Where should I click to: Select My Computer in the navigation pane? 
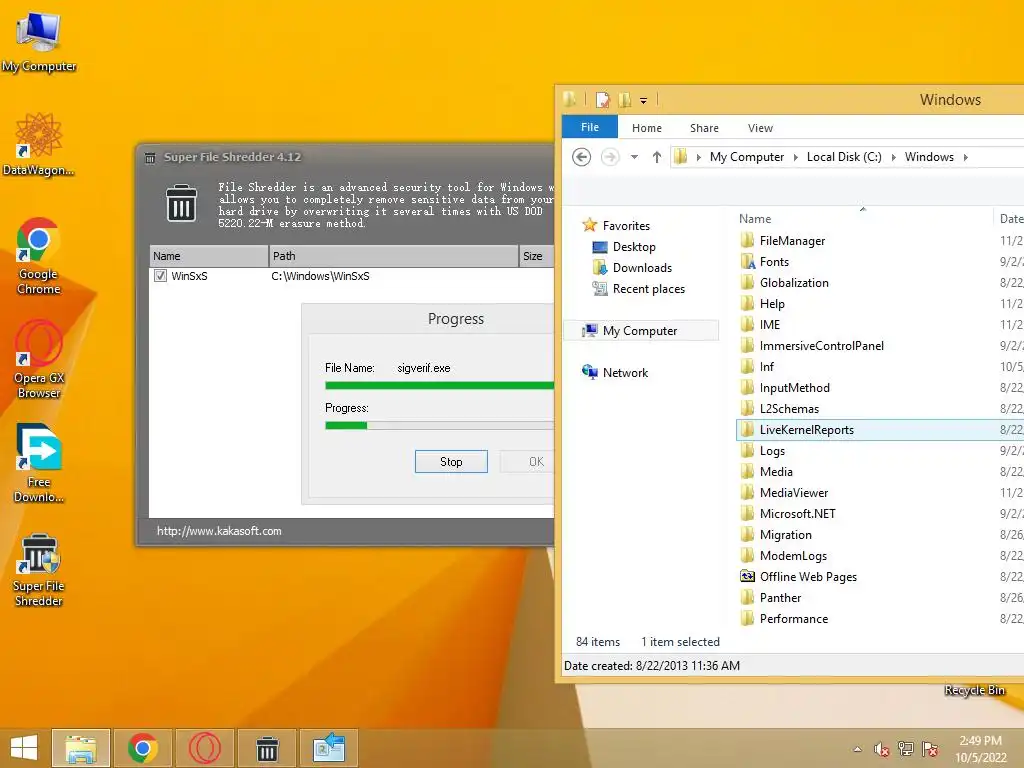[x=639, y=330]
